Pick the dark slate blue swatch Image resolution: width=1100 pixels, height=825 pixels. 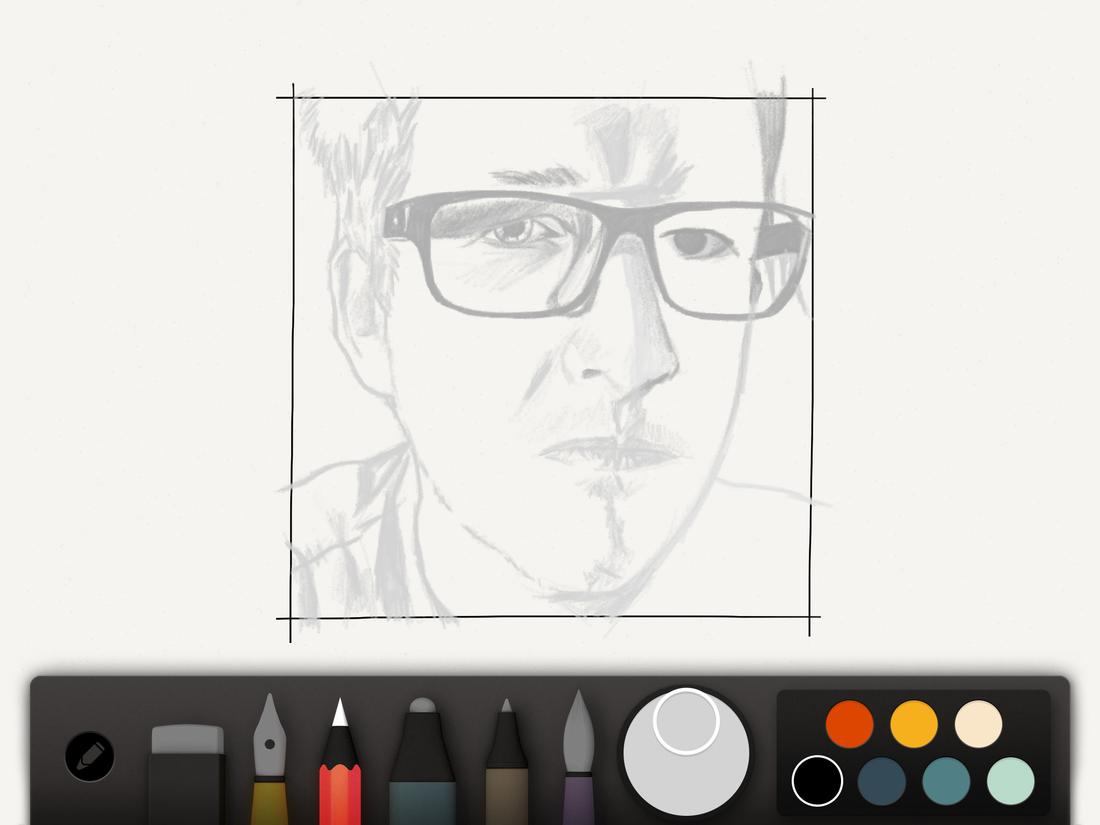[880, 782]
